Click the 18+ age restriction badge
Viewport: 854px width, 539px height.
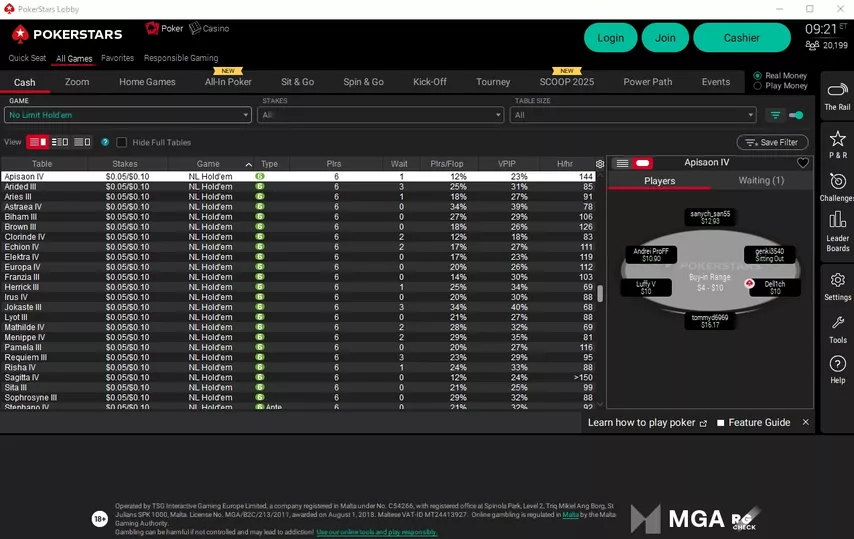click(100, 519)
